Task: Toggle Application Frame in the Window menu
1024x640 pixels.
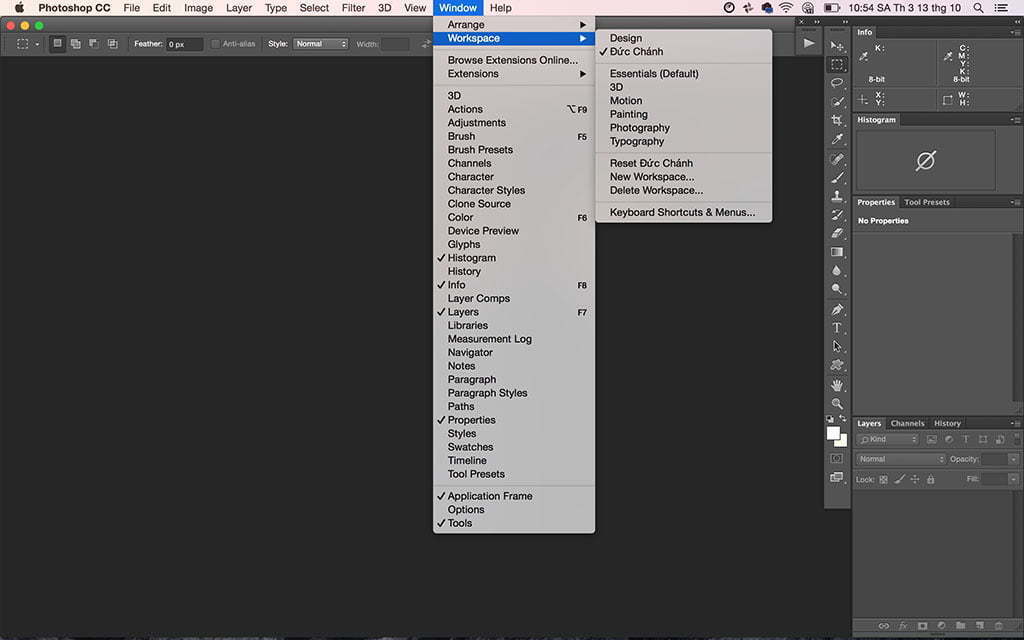Action: pos(489,496)
